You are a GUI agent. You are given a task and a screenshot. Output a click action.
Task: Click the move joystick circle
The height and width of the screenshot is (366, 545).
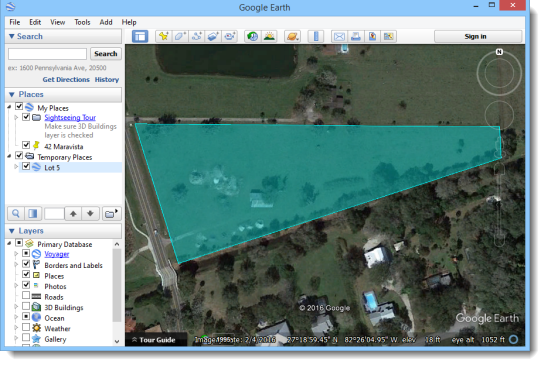pyautogui.click(x=499, y=115)
